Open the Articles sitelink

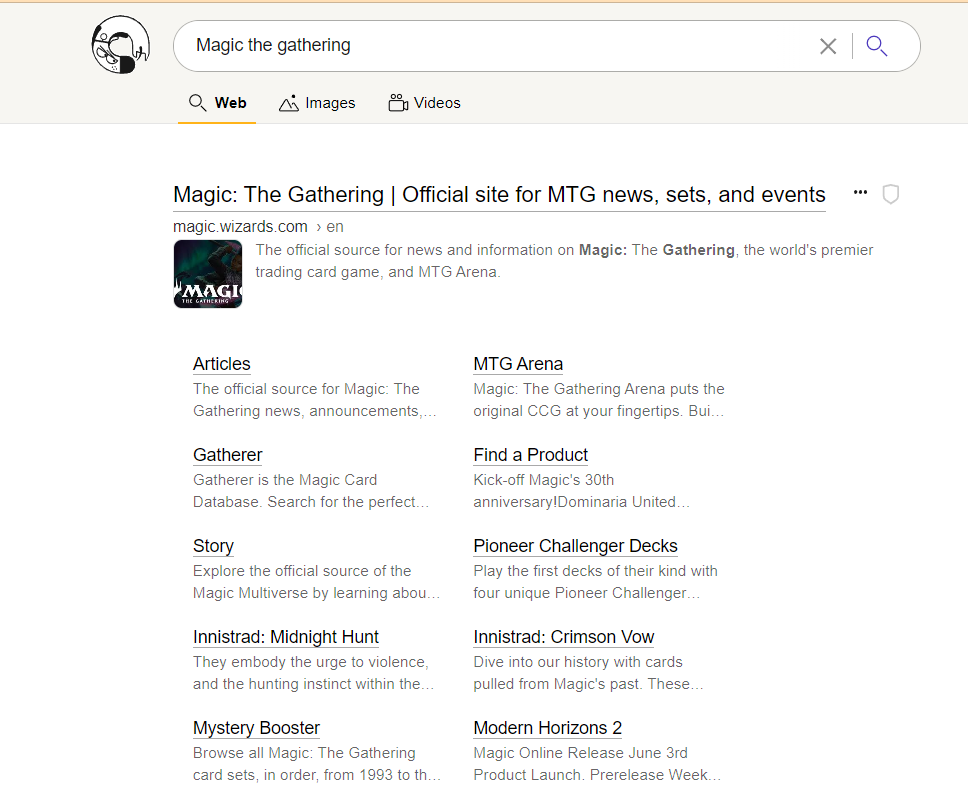[x=222, y=364]
